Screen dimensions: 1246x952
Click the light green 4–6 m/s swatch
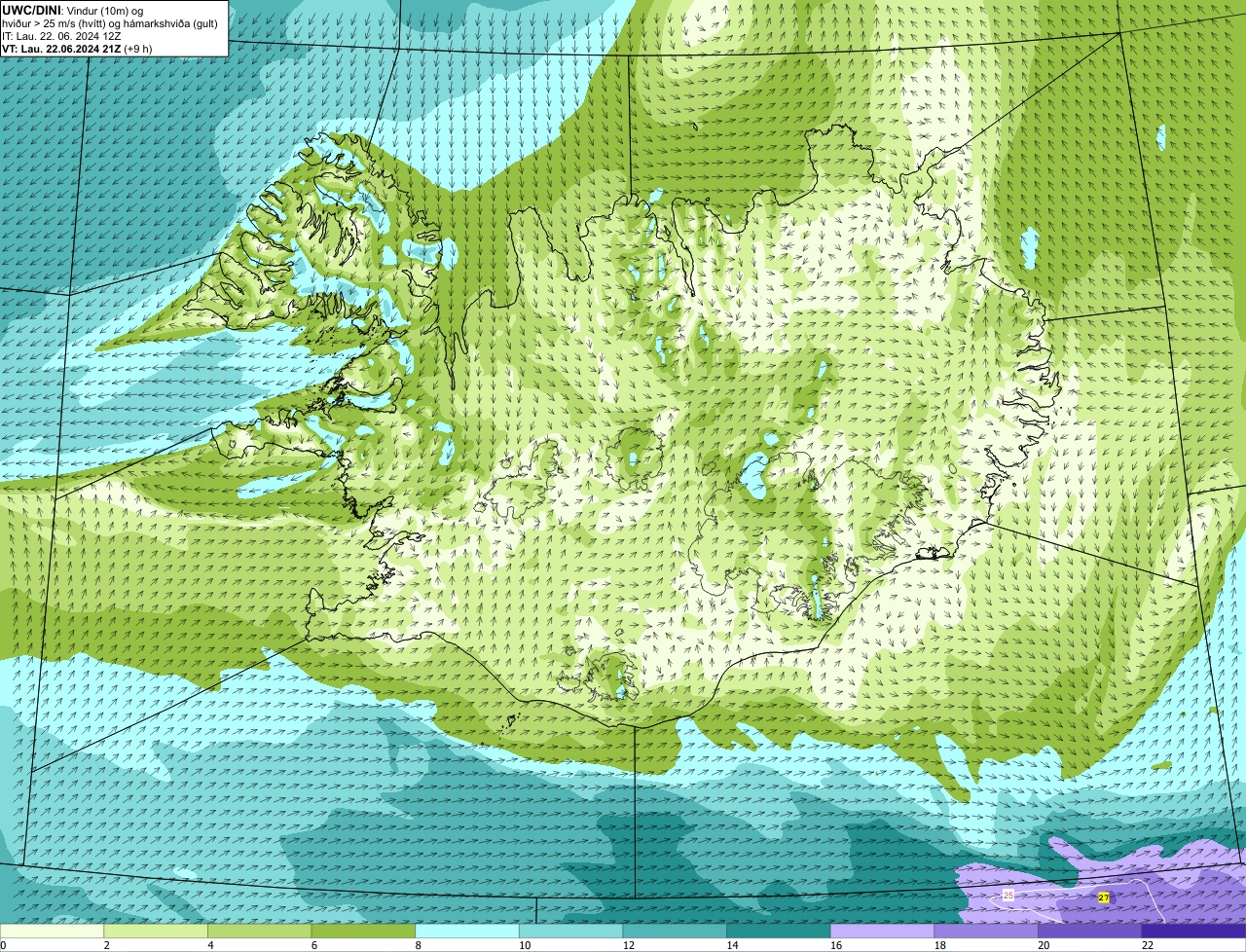(259, 932)
